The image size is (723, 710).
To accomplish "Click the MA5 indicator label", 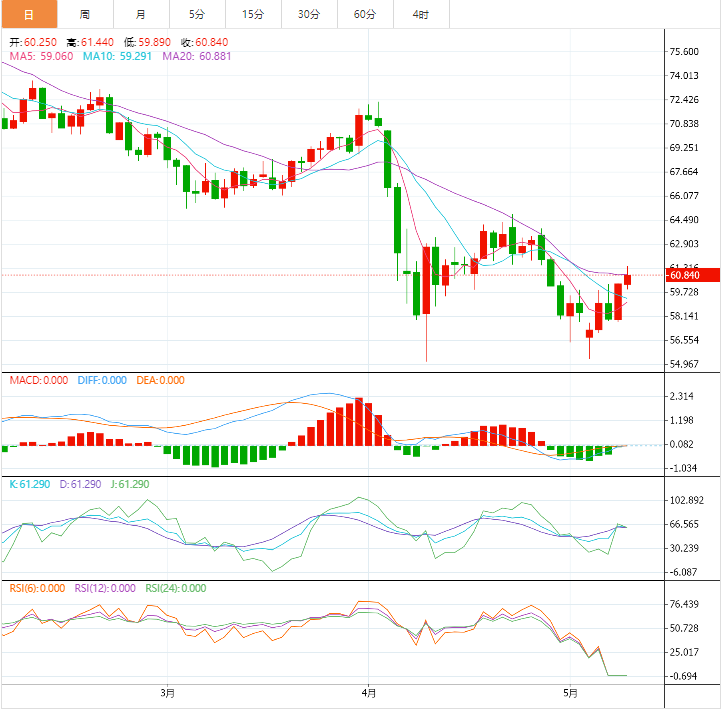I will 41,57.
